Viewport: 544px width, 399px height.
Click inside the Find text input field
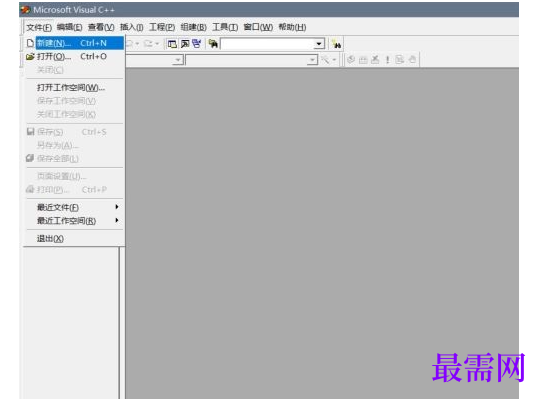pyautogui.click(x=267, y=44)
